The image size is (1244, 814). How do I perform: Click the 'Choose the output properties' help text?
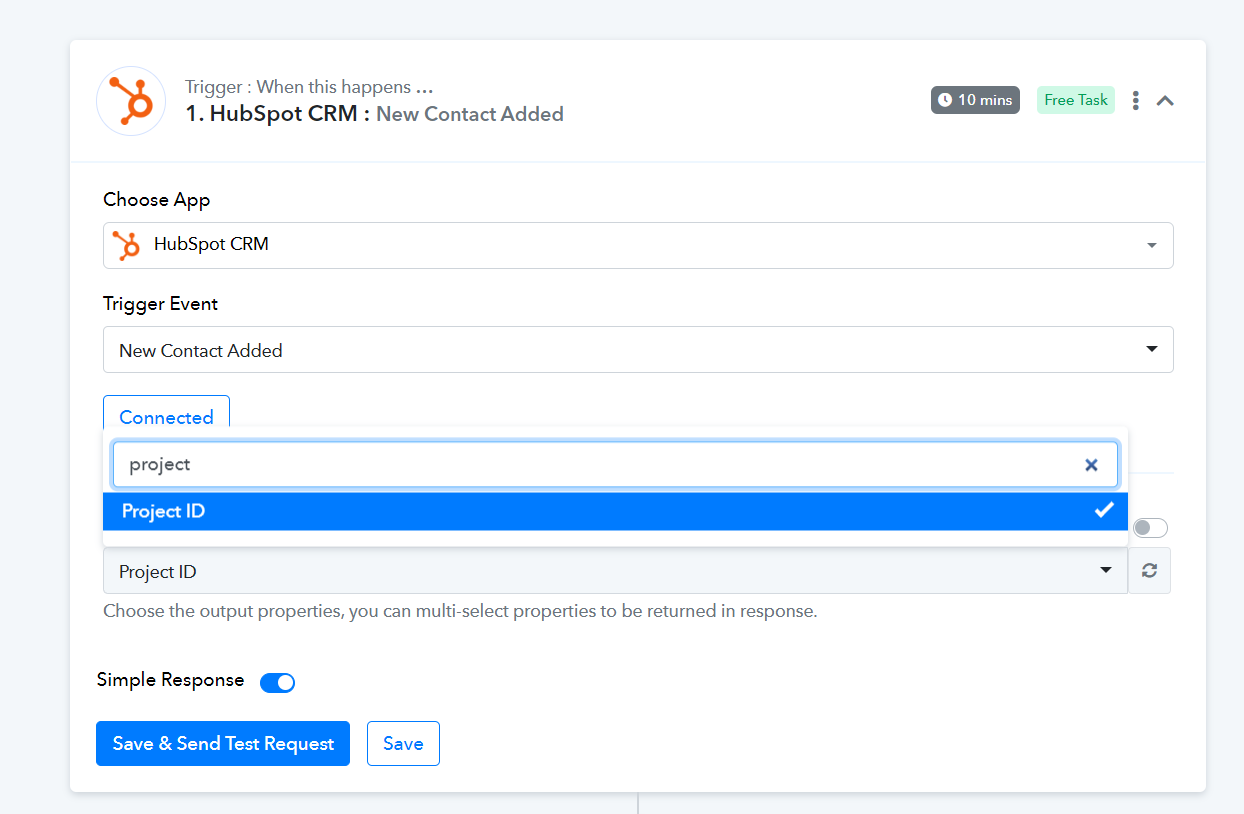(x=460, y=611)
